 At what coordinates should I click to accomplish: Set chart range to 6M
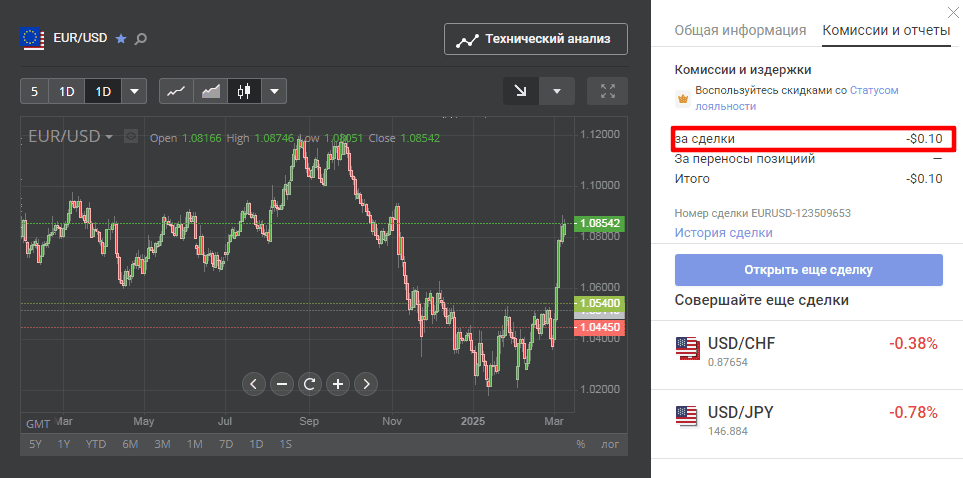[x=130, y=444]
